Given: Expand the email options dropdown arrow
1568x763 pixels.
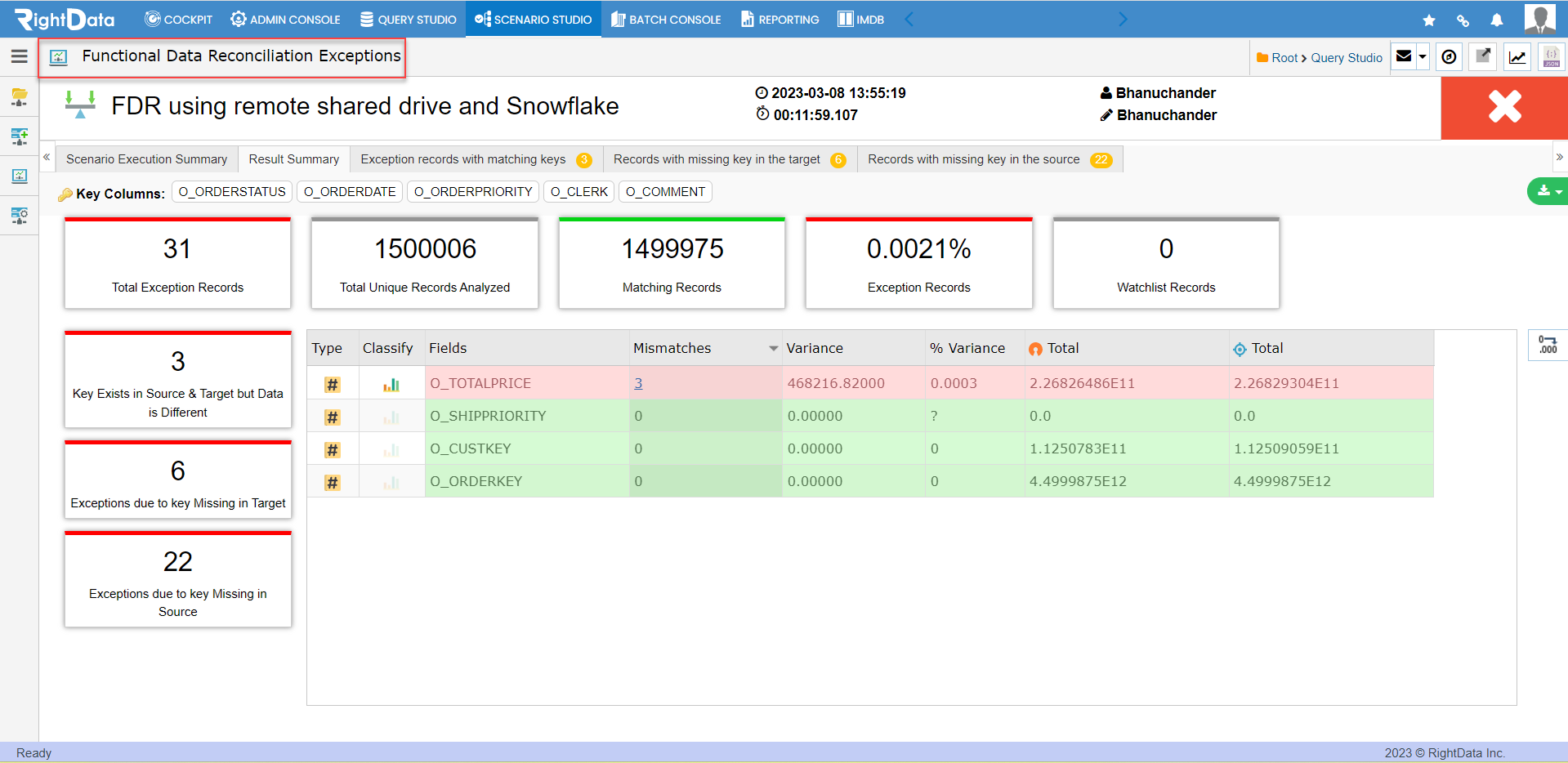Looking at the screenshot, I should [x=1423, y=56].
